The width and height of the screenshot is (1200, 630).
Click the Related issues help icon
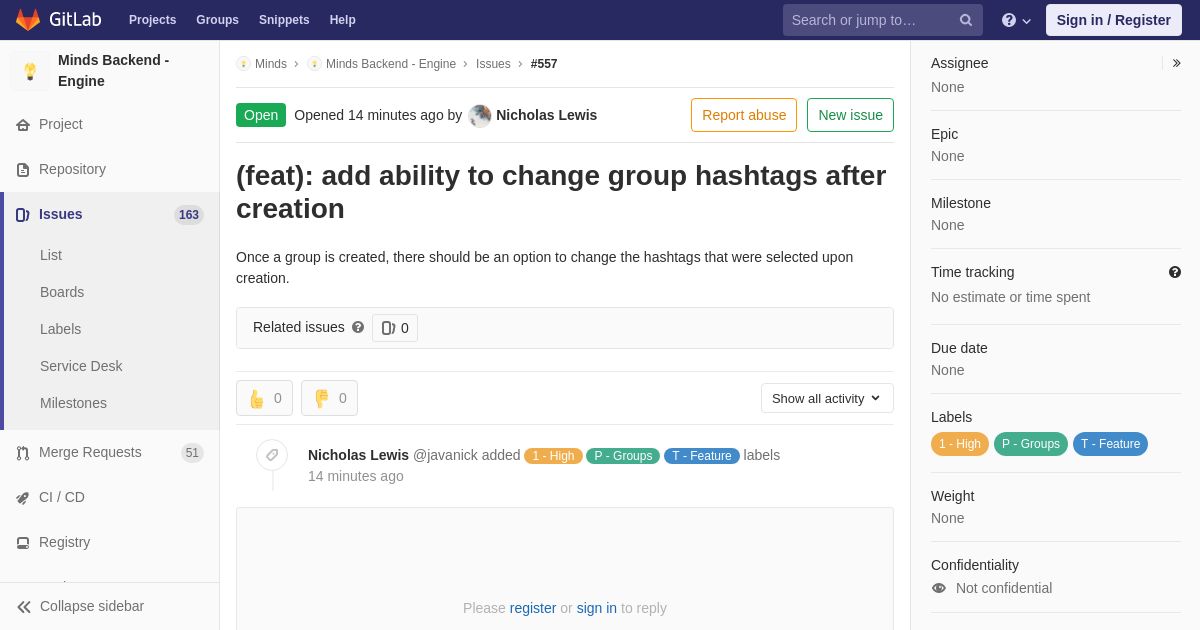[358, 327]
